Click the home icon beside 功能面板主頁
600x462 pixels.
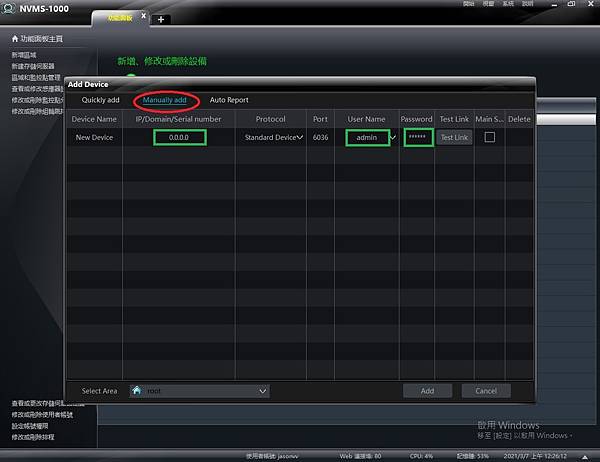point(15,39)
